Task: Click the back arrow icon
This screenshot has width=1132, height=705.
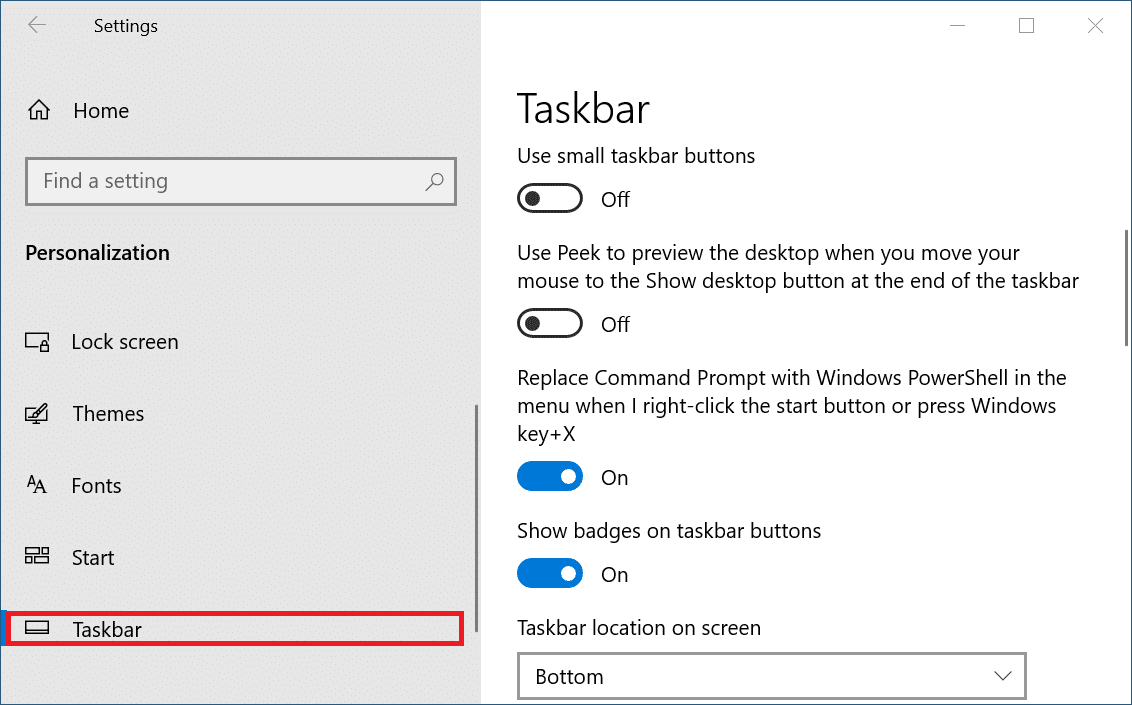Action: (x=37, y=26)
